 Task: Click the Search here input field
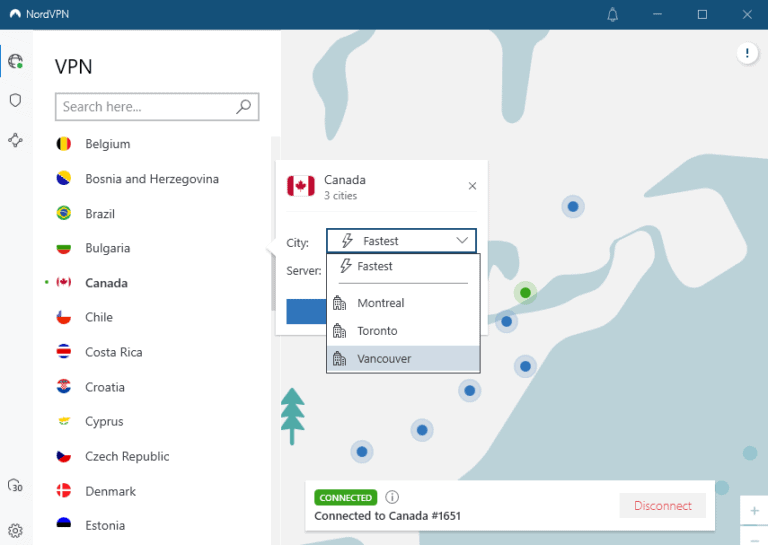pyautogui.click(x=145, y=107)
